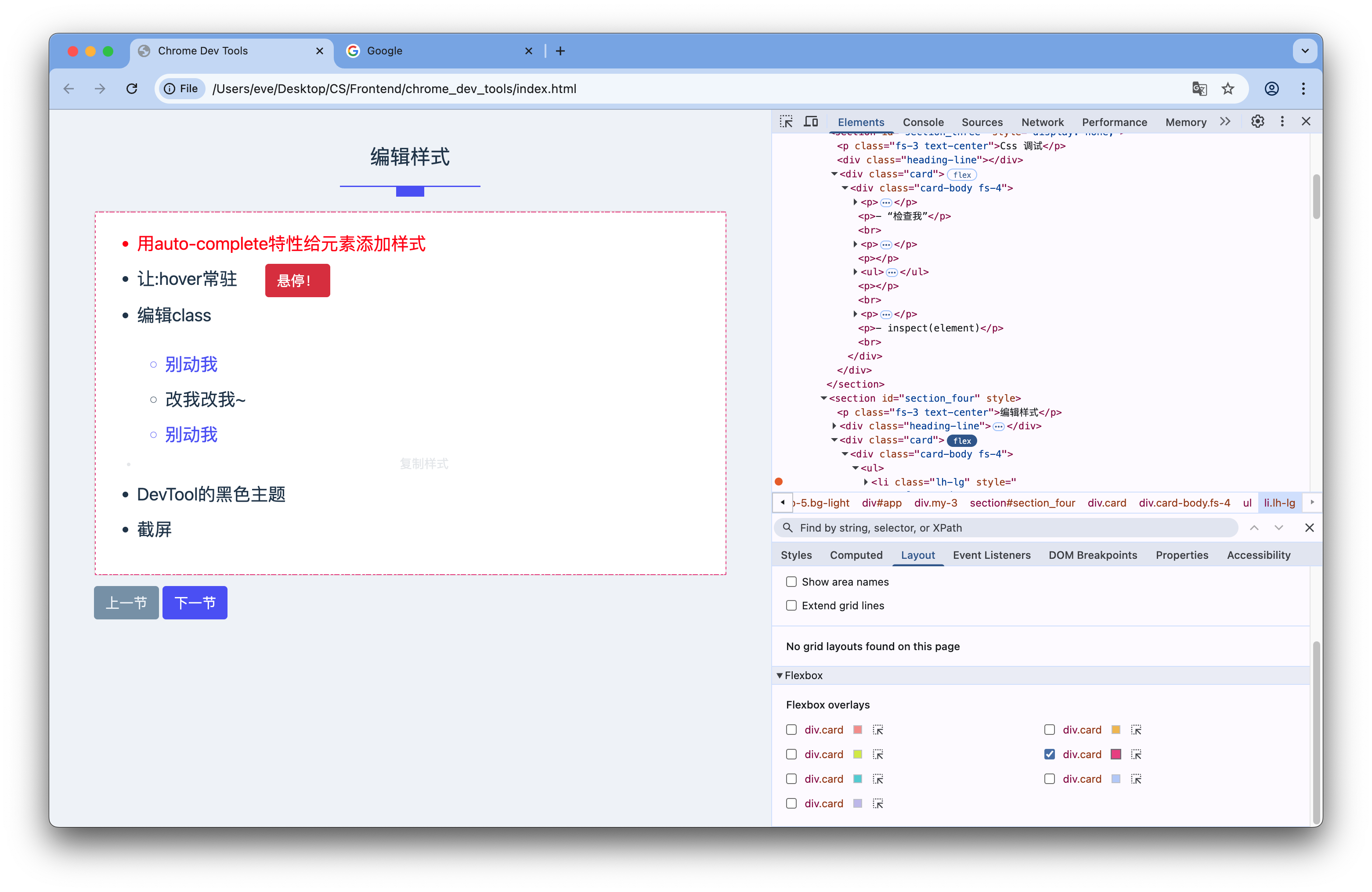Click the 下一节 button
The height and width of the screenshot is (892, 1372).
coord(195,603)
